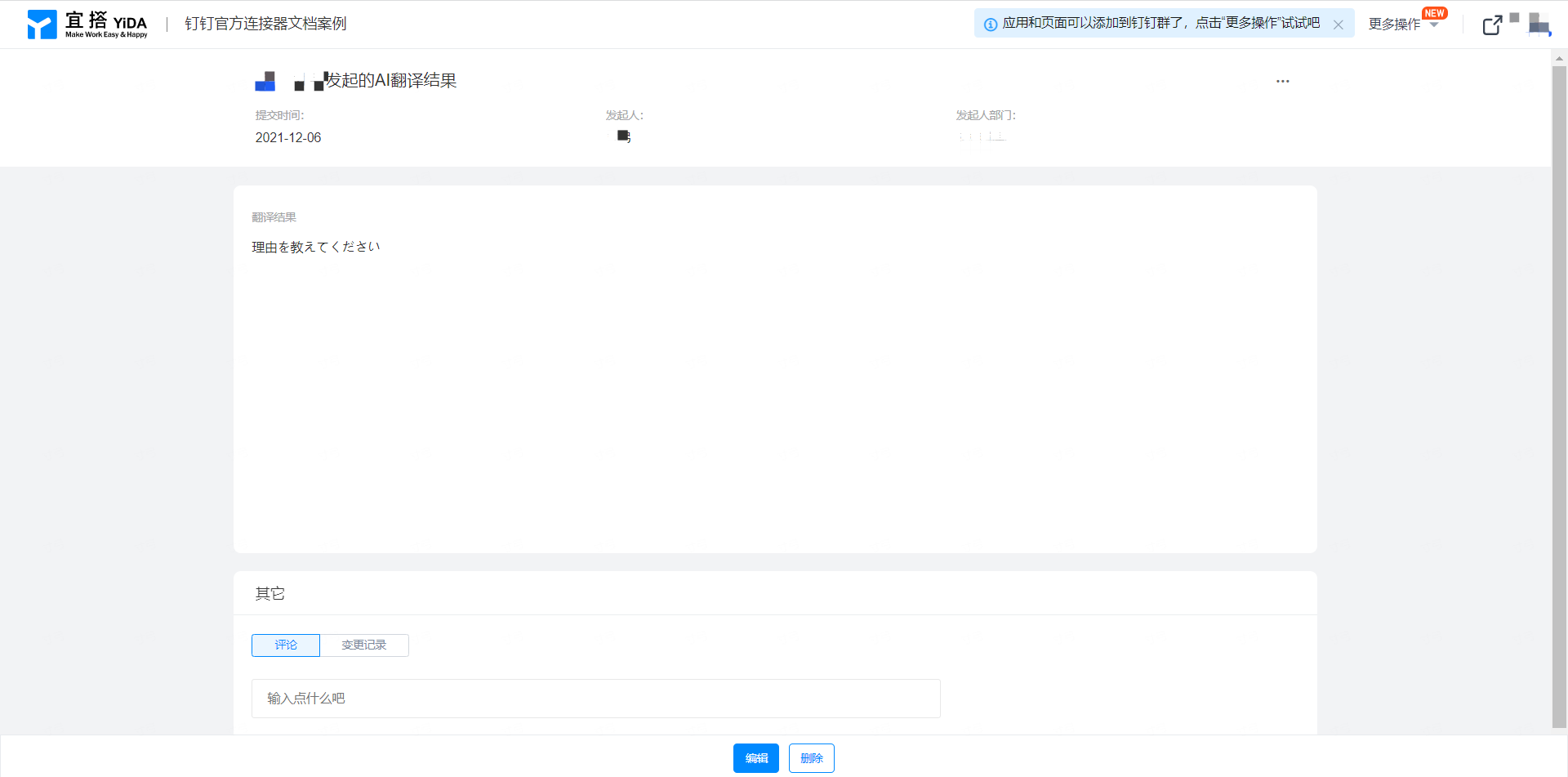This screenshot has height=777, width=1568.
Task: Focus the 输入点什么吧 comment input
Action: point(595,698)
